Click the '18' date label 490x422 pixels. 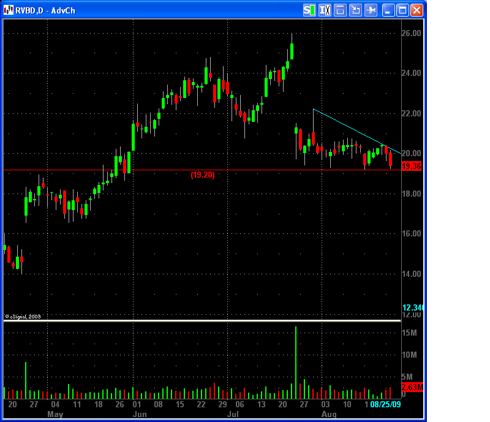[x=98, y=404]
